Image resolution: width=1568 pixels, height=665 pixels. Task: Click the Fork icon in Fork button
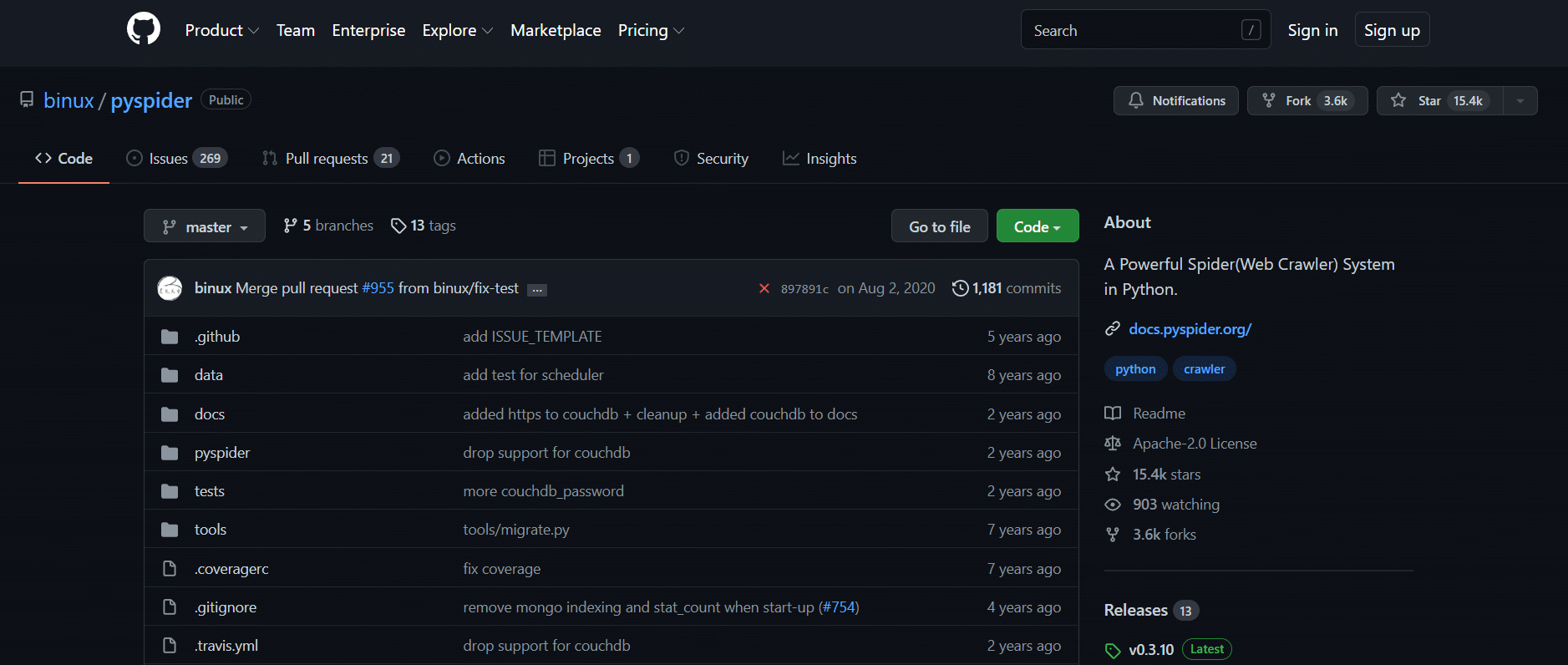point(1269,100)
